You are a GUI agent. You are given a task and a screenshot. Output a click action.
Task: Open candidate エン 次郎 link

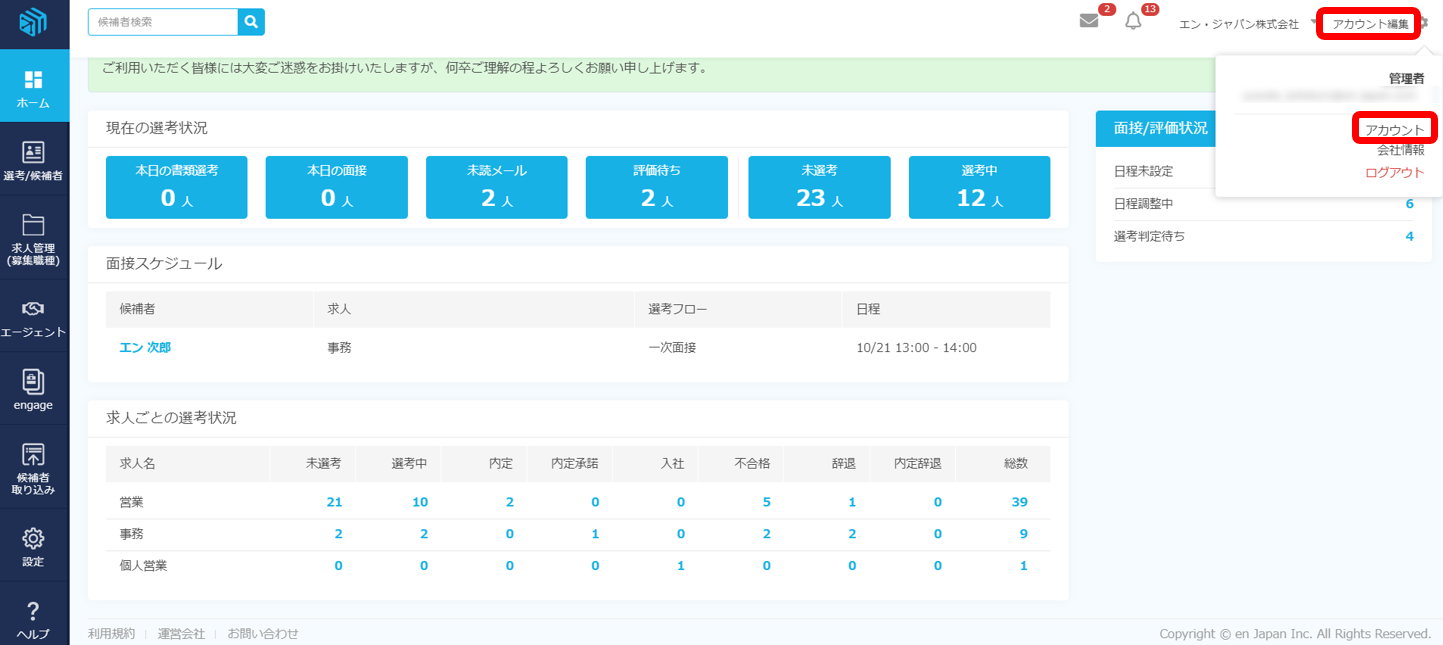tap(145, 348)
